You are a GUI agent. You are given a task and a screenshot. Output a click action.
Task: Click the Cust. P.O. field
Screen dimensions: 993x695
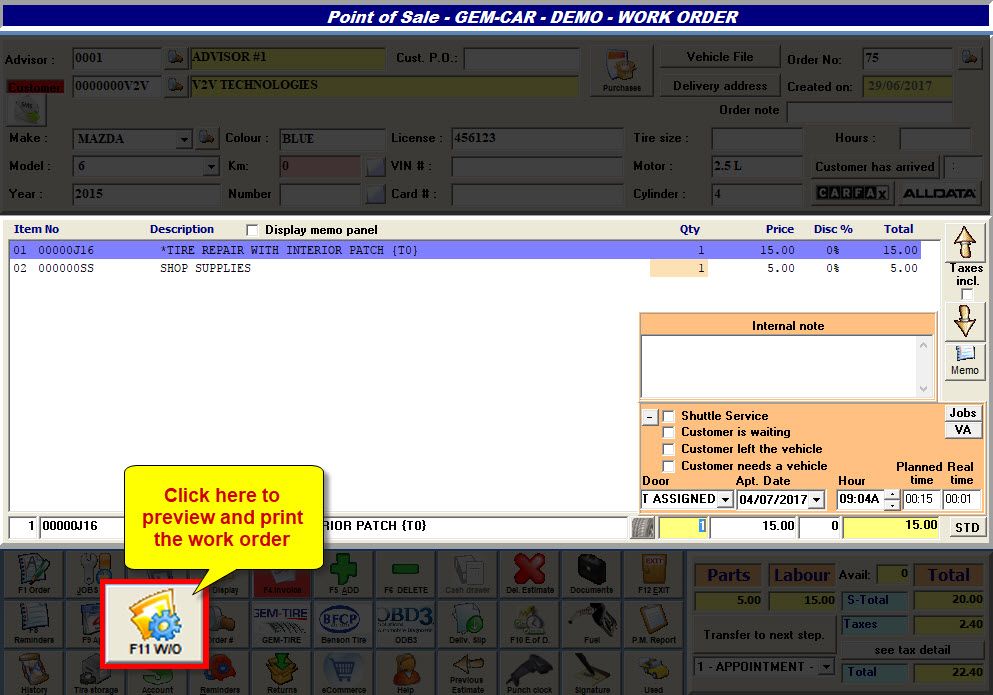(521, 59)
